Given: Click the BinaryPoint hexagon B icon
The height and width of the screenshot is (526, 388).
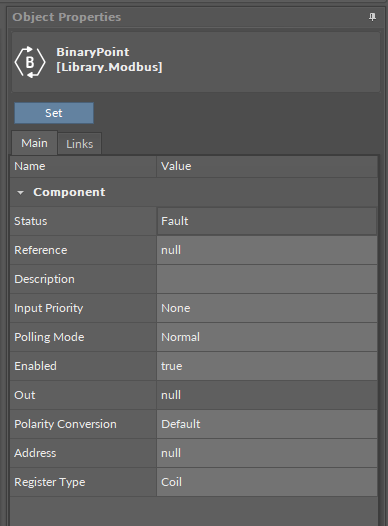Looking at the screenshot, I should point(30,62).
